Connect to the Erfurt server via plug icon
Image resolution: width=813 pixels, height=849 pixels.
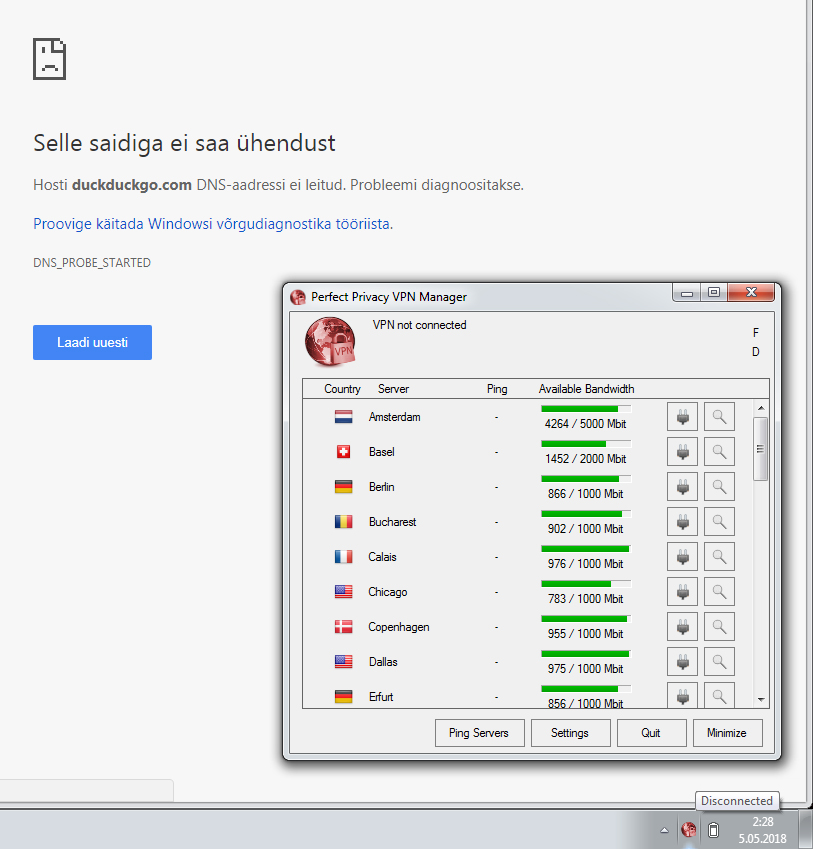pyautogui.click(x=683, y=695)
